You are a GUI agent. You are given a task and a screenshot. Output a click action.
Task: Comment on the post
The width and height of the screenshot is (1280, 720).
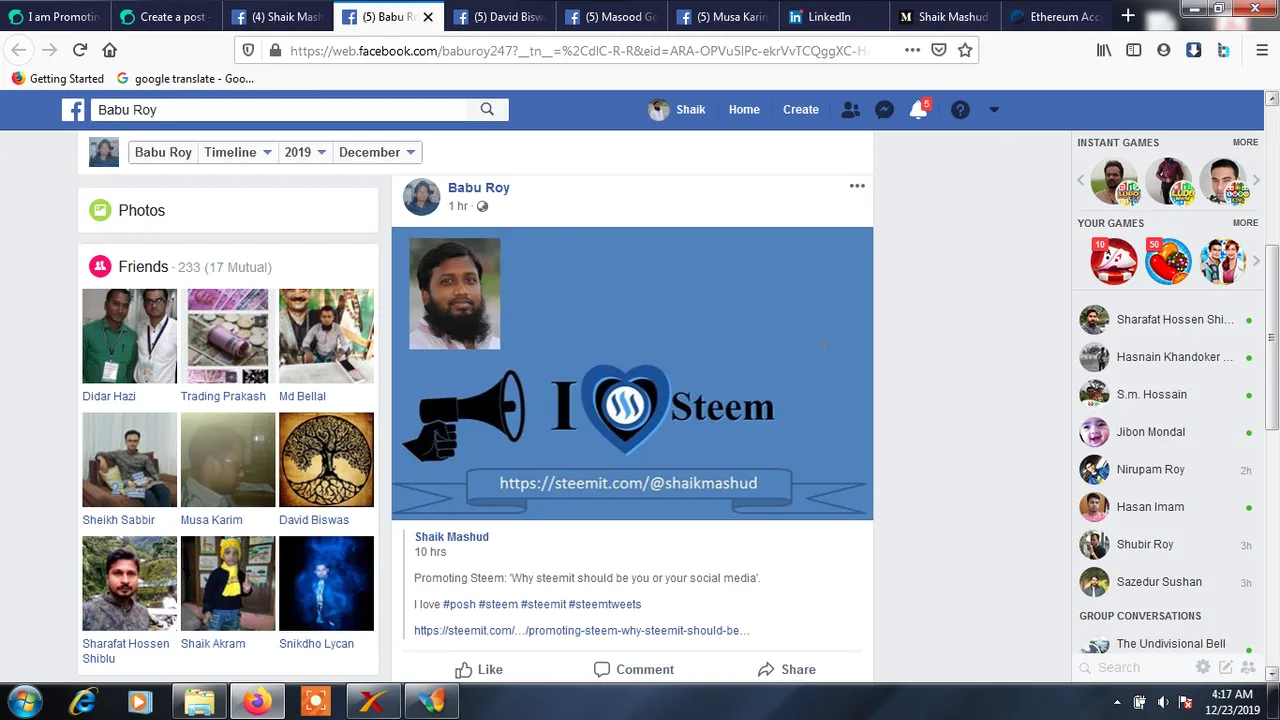tap(633, 669)
